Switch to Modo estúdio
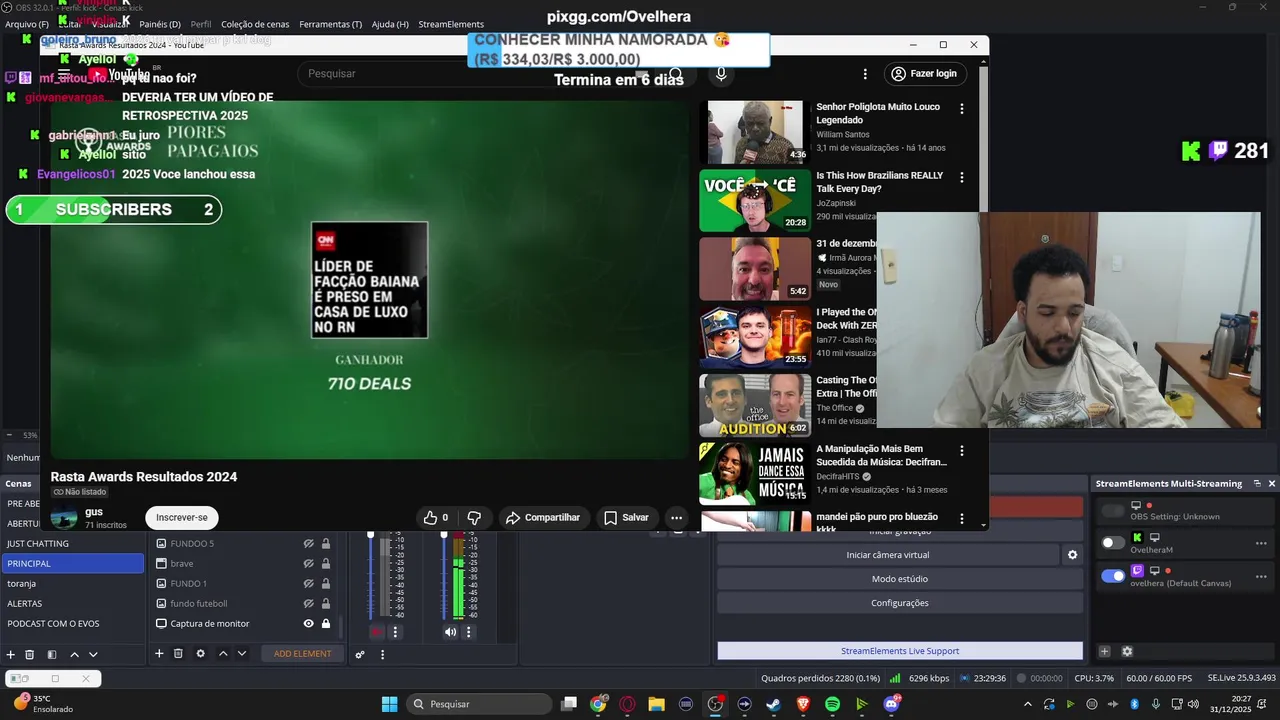The image size is (1280, 720). point(900,579)
